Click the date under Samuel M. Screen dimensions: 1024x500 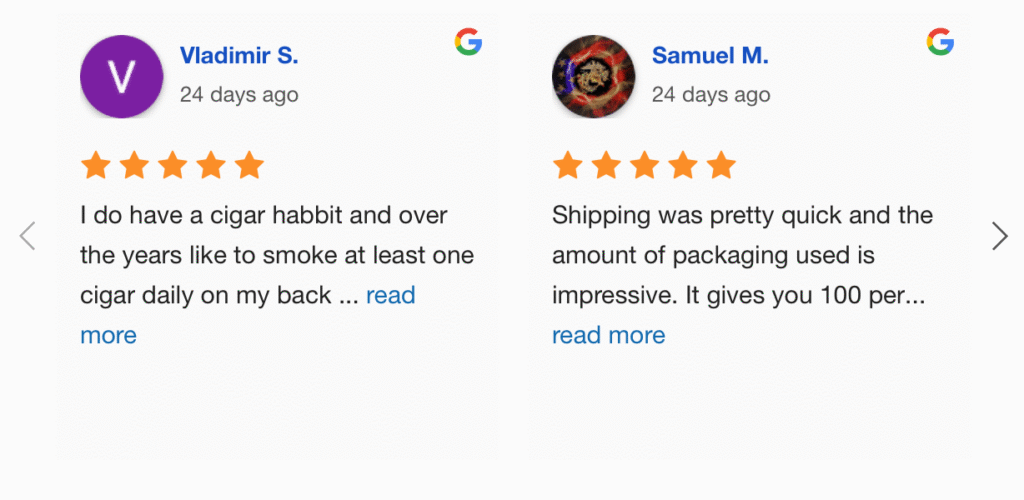click(711, 95)
